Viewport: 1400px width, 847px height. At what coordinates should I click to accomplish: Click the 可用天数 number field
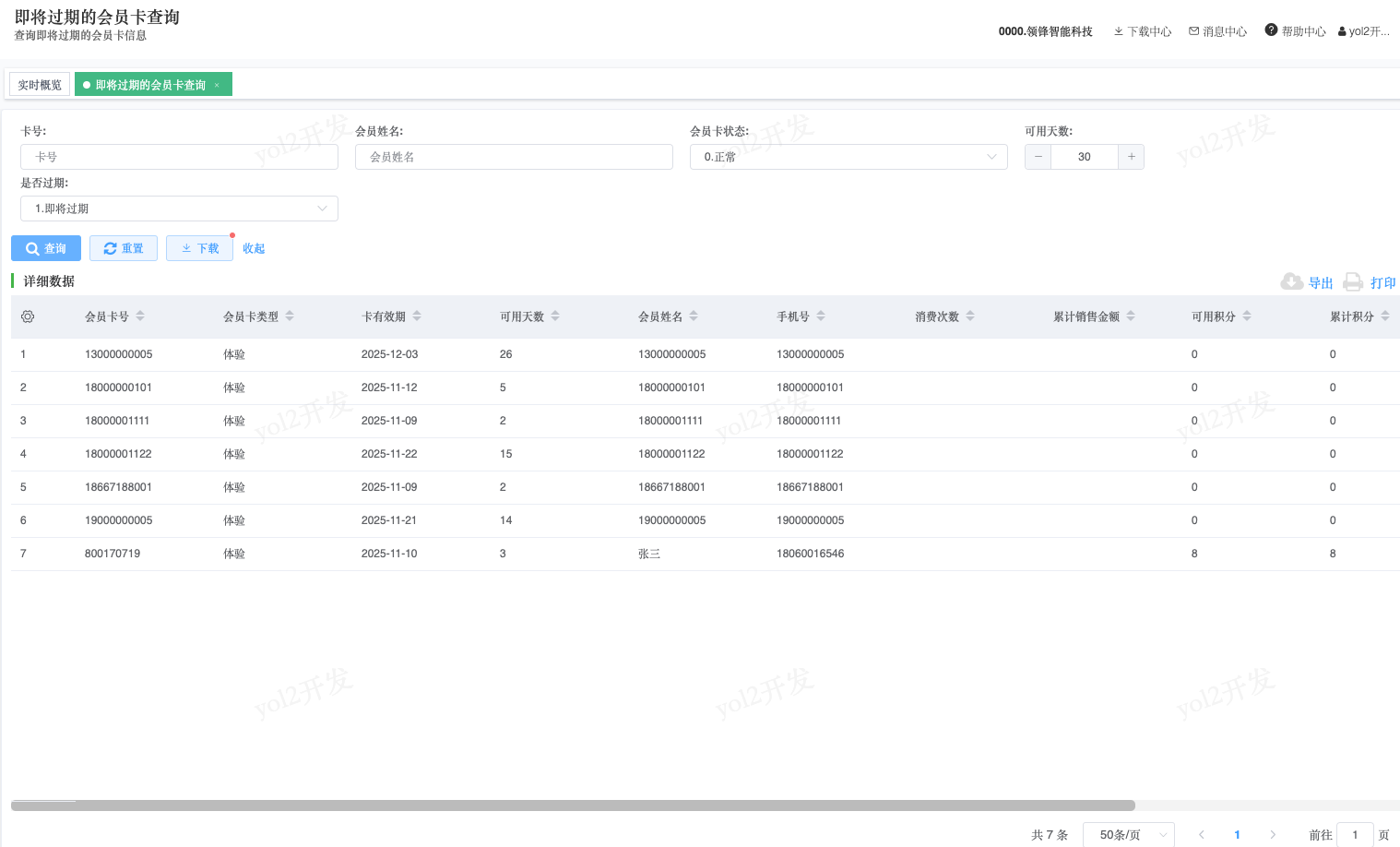1085,157
